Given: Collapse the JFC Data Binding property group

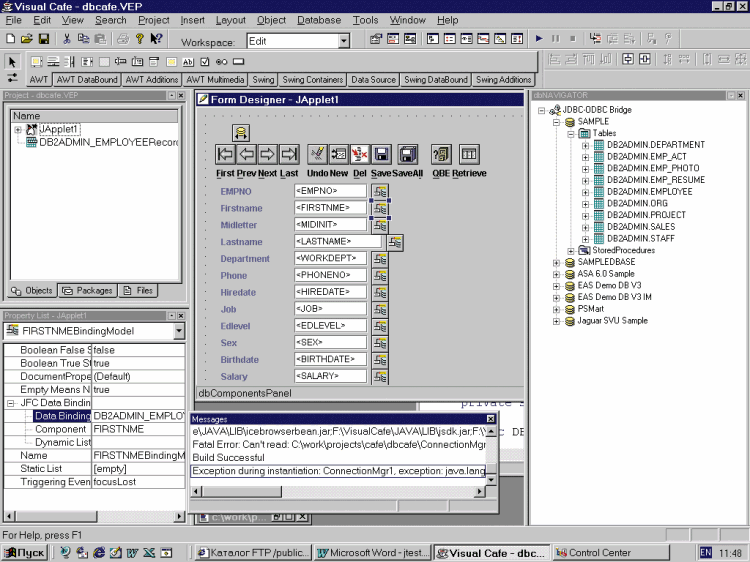Looking at the screenshot, I should coord(11,403).
